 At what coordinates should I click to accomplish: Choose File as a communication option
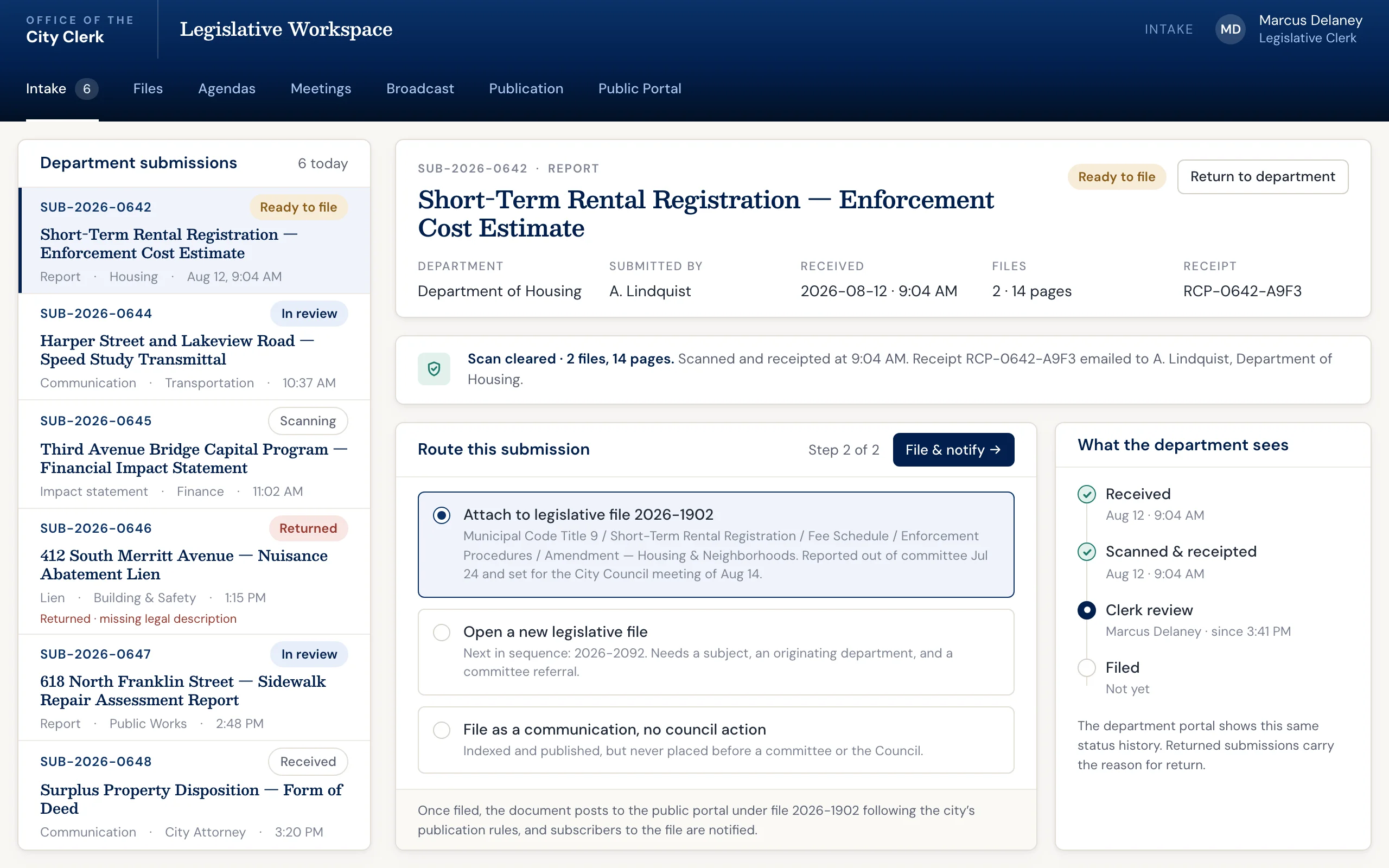click(x=716, y=739)
